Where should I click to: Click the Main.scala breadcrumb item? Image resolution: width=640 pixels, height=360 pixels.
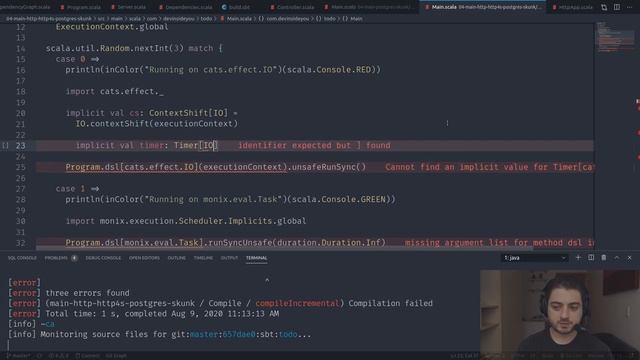(236, 19)
